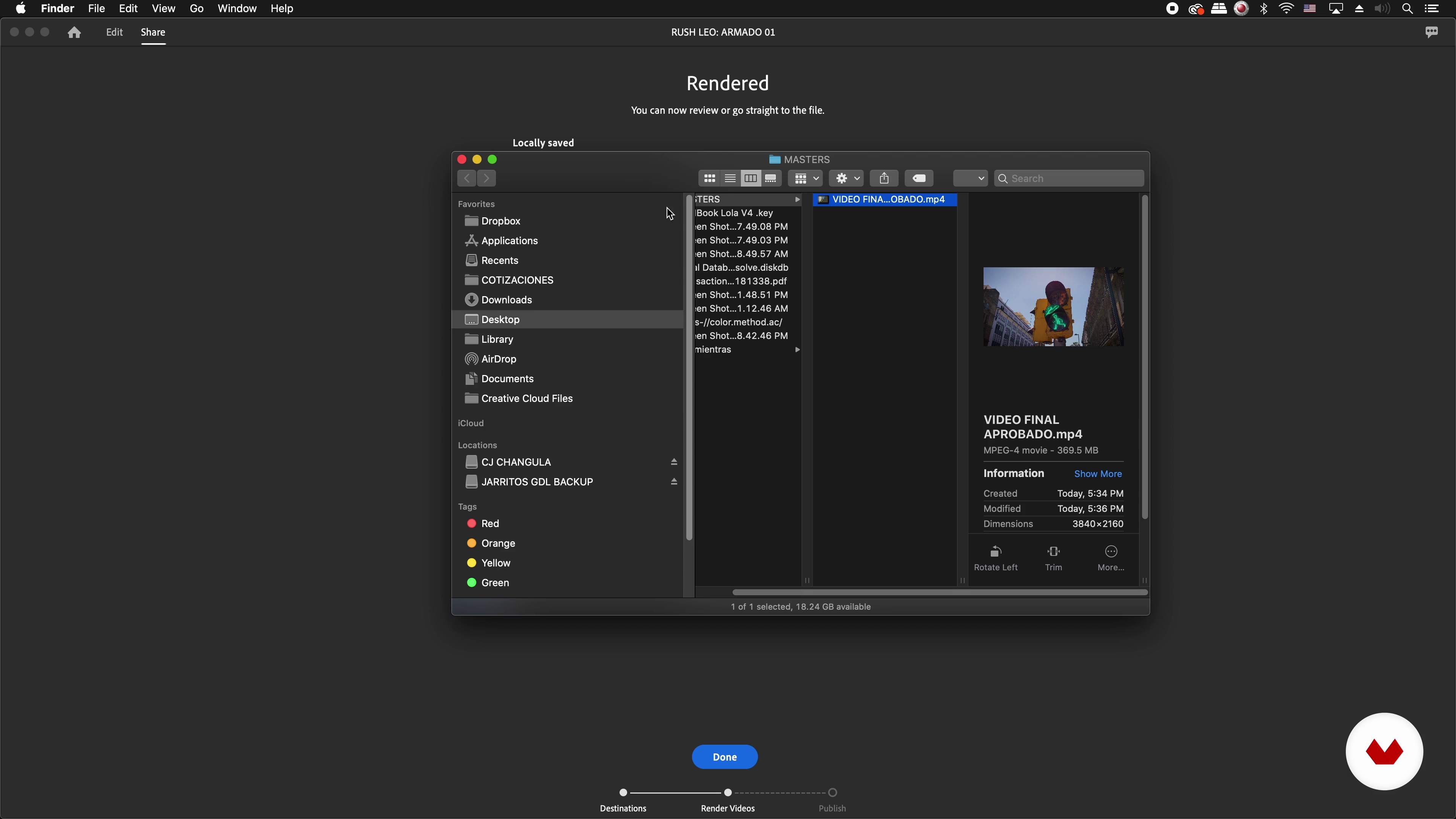Open the Help menu
The width and height of the screenshot is (1456, 819).
pyautogui.click(x=281, y=8)
